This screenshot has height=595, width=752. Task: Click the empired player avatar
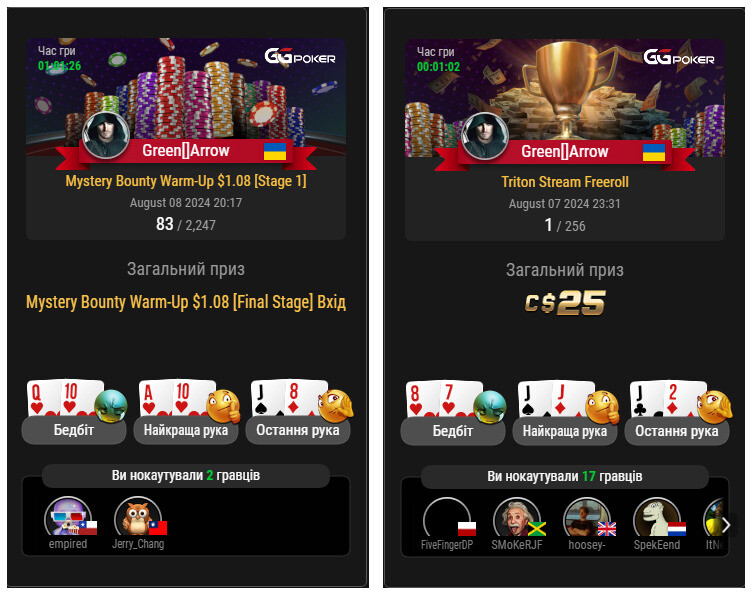tap(68, 516)
